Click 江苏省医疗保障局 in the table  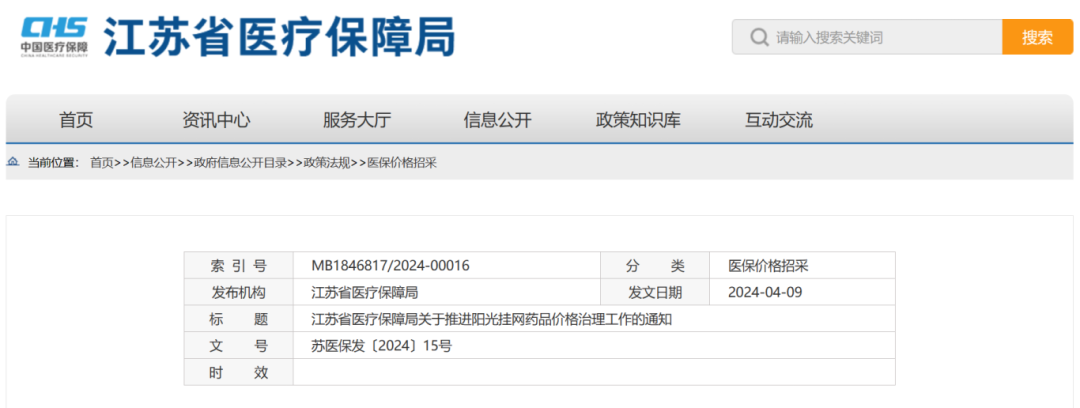point(365,292)
